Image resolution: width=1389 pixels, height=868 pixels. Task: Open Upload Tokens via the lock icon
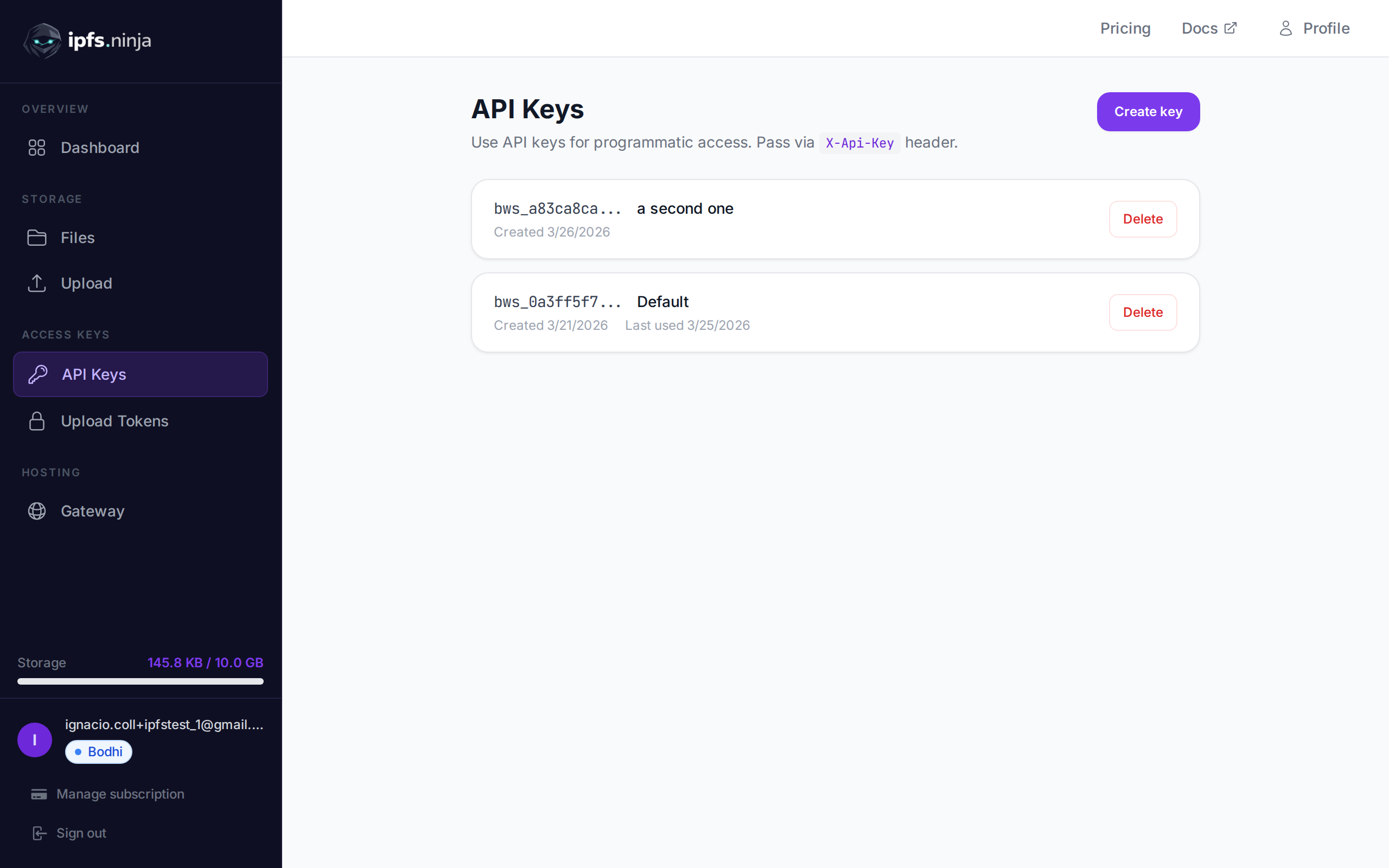pos(37,421)
